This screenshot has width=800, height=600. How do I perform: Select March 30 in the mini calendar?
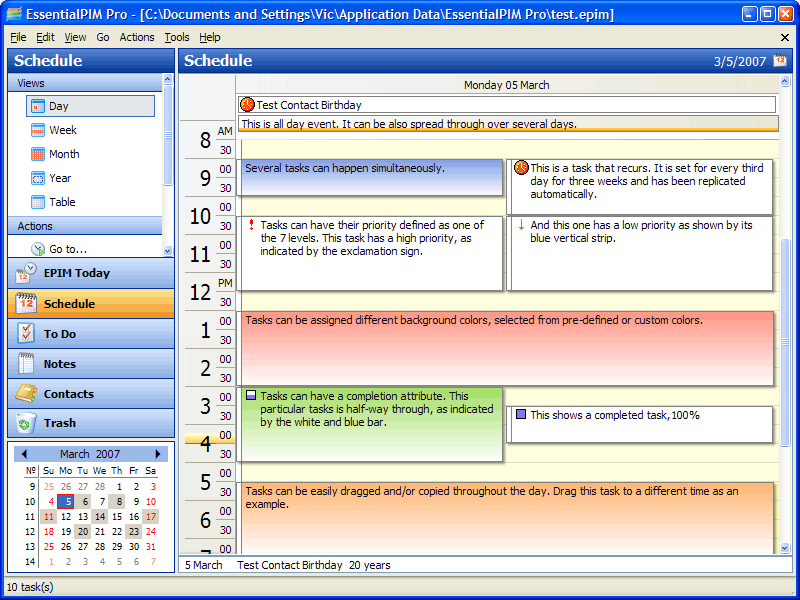[x=134, y=546]
